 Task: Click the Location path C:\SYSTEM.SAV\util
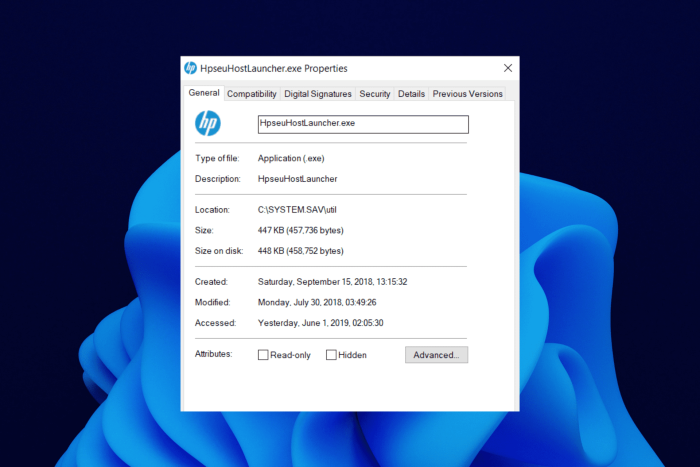point(297,210)
